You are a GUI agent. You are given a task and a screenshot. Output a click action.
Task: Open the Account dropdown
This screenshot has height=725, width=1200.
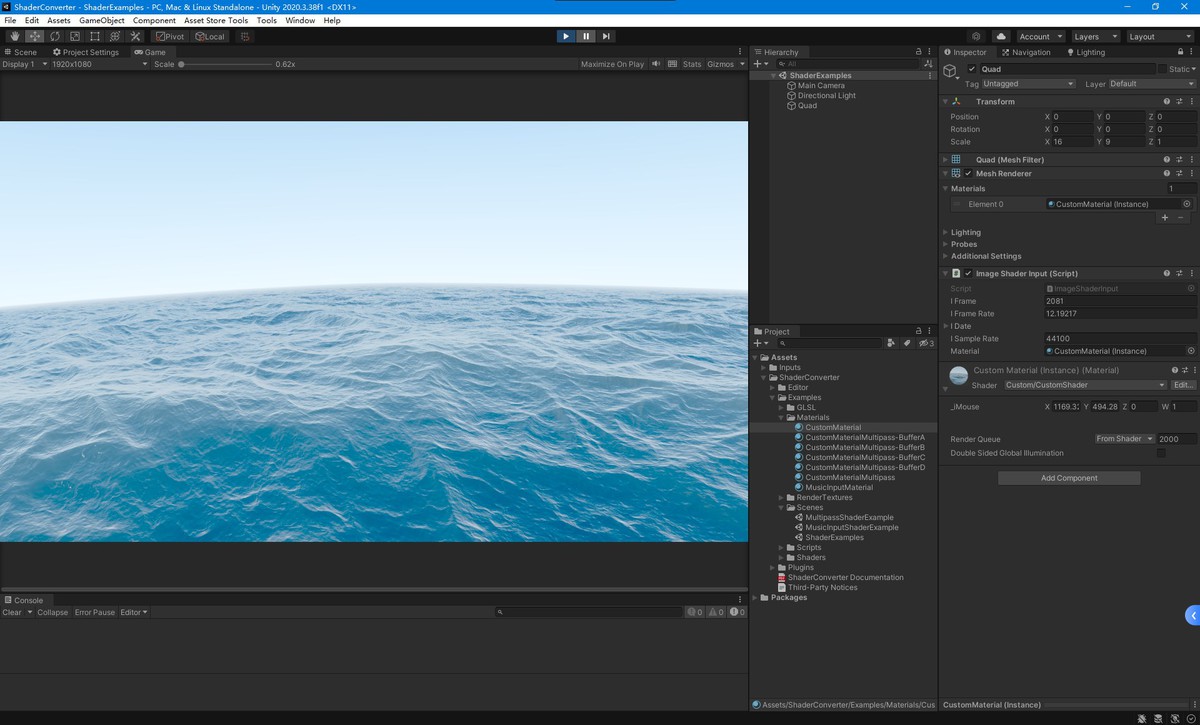pos(1040,36)
